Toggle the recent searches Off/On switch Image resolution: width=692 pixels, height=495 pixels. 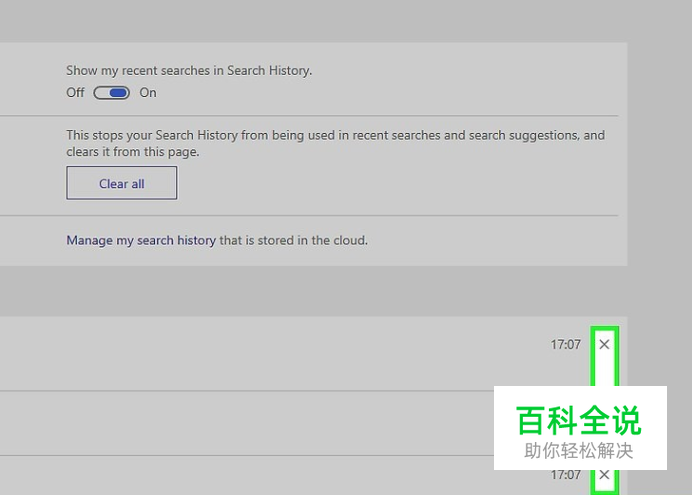pyautogui.click(x=111, y=93)
